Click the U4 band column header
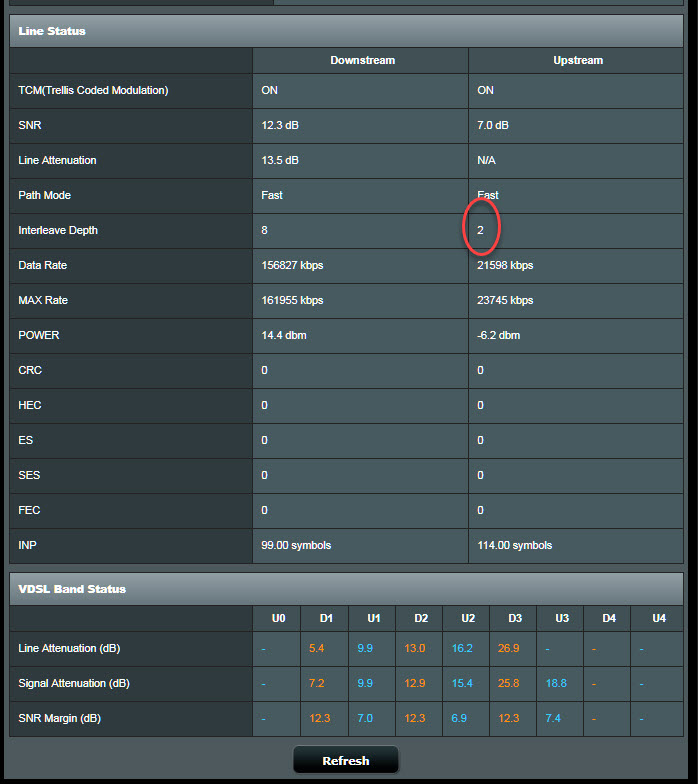This screenshot has height=784, width=698. coord(659,618)
